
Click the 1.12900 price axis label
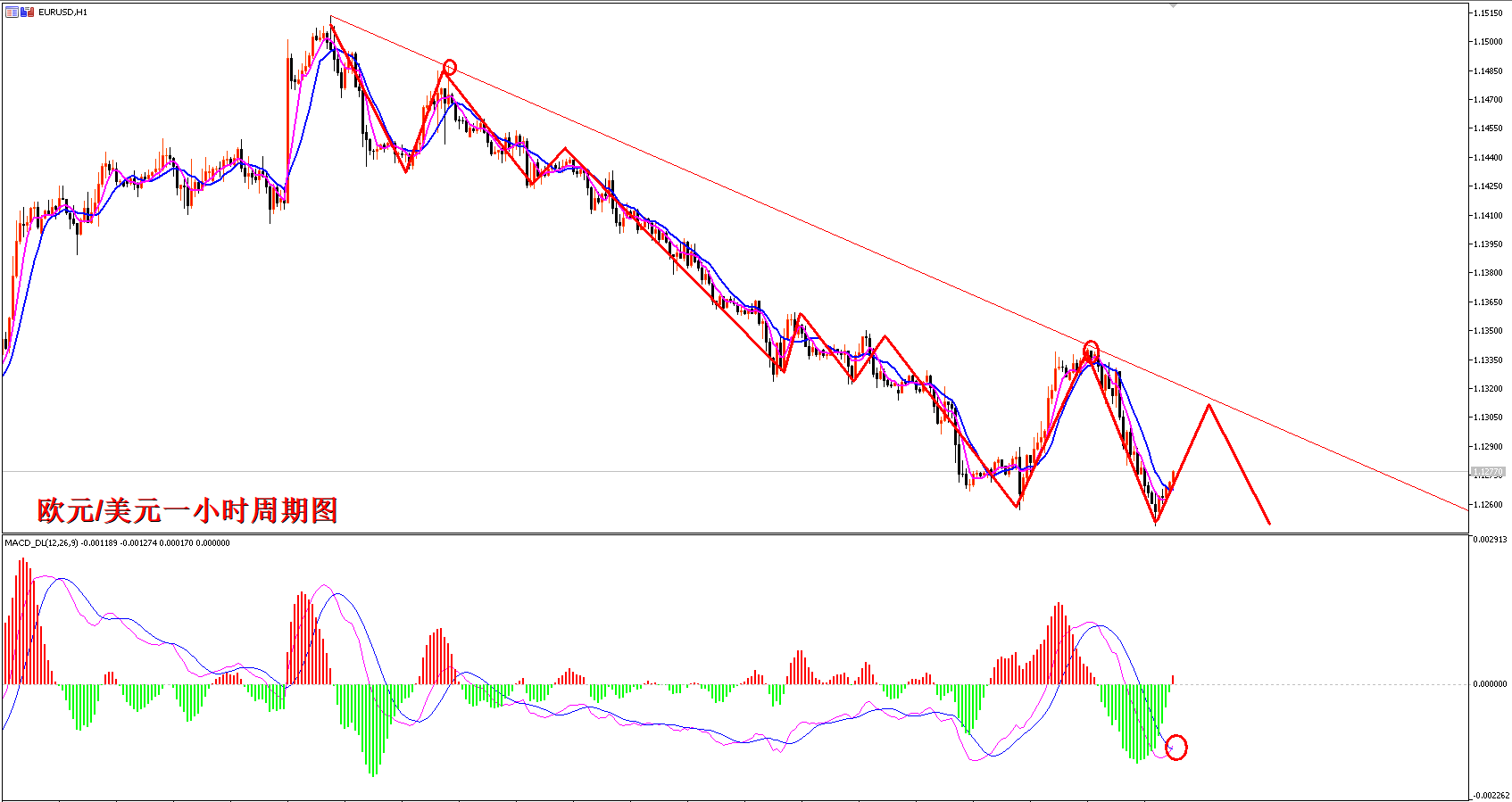pyautogui.click(x=1488, y=447)
